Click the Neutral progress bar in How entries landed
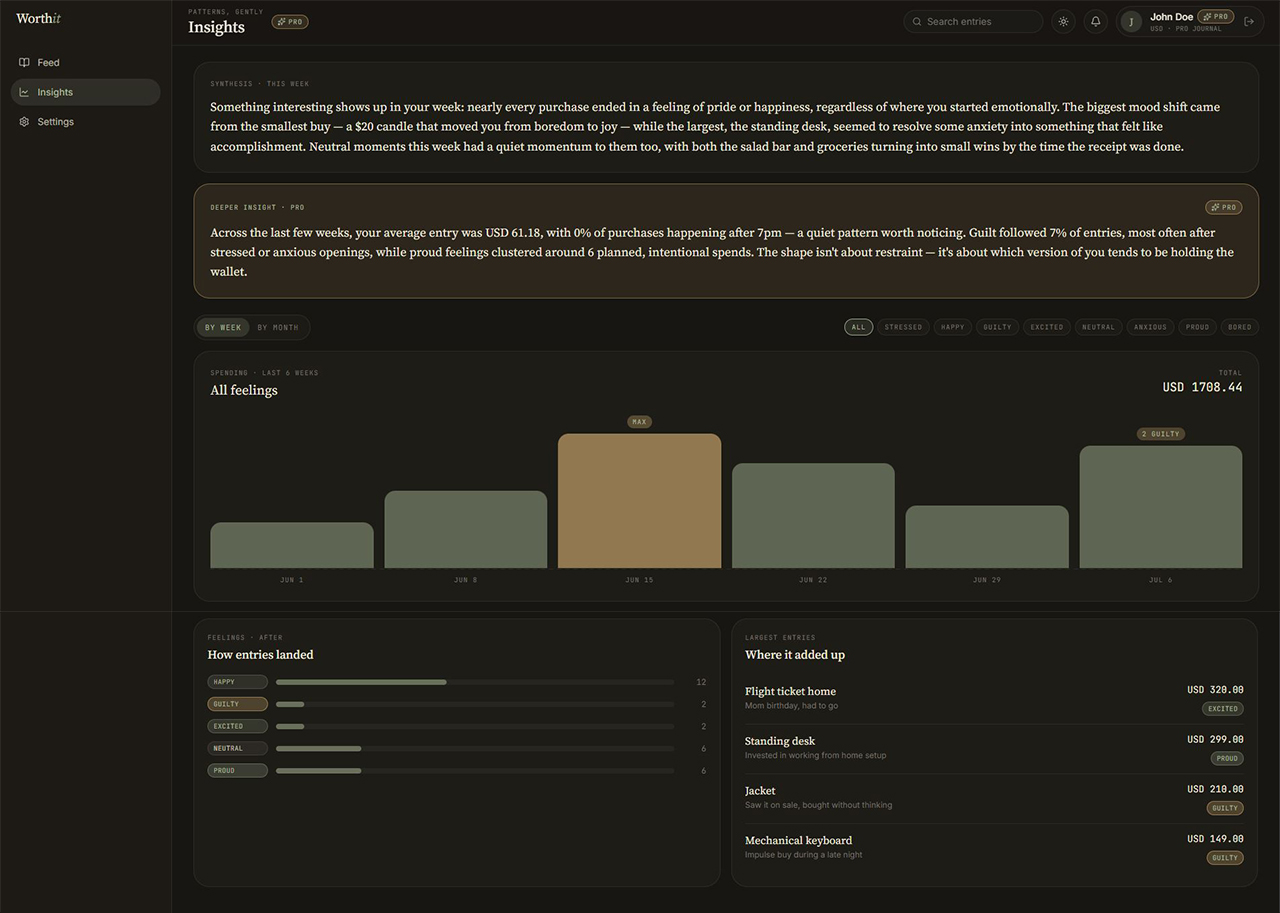The width and height of the screenshot is (1280, 913). coord(475,749)
